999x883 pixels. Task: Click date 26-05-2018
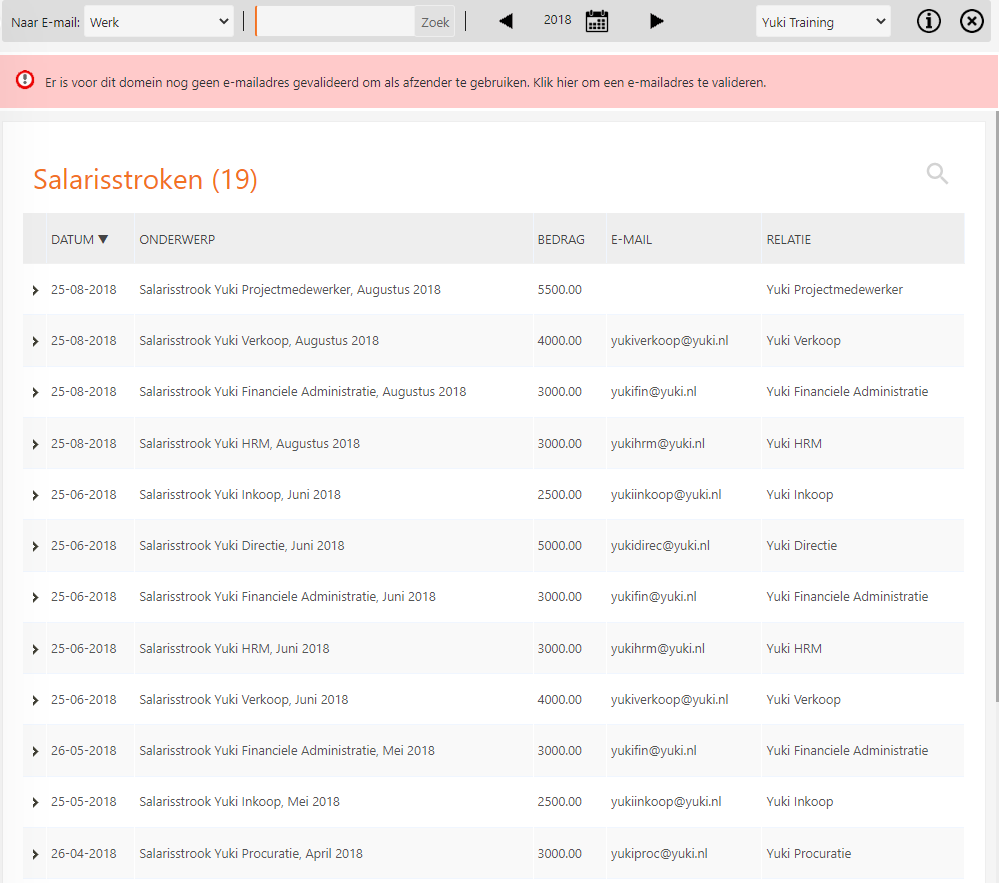(83, 750)
